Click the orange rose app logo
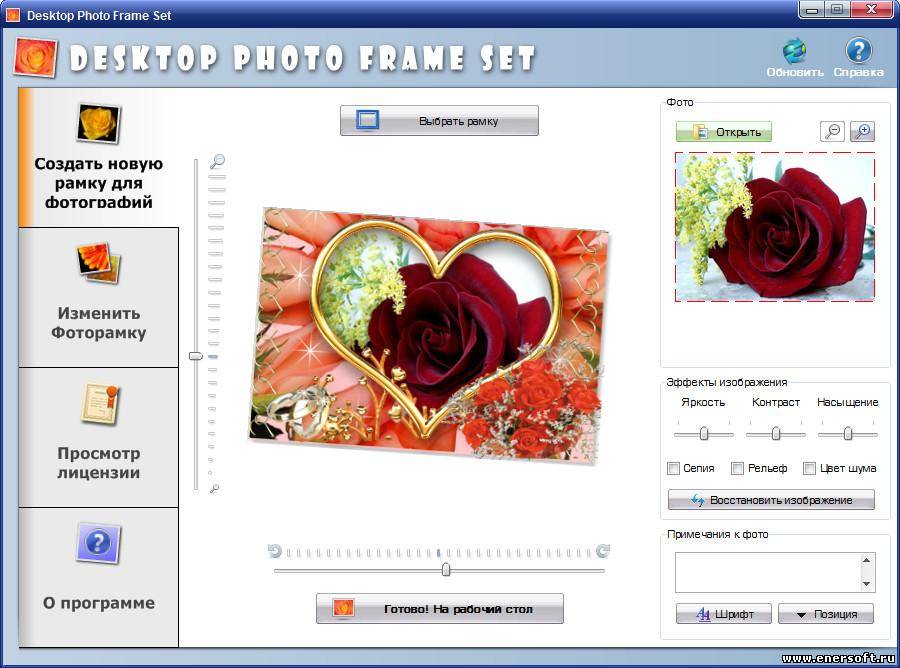This screenshot has width=900, height=668. (36, 57)
